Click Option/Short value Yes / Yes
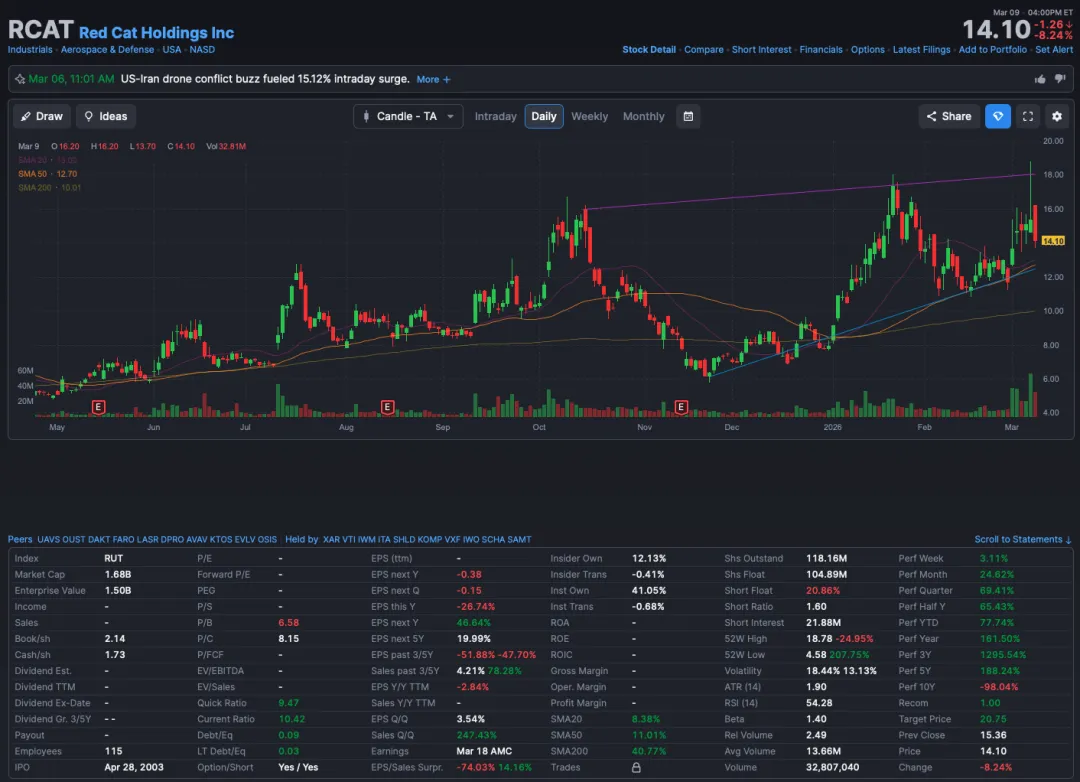1080x782 pixels. 298,767
